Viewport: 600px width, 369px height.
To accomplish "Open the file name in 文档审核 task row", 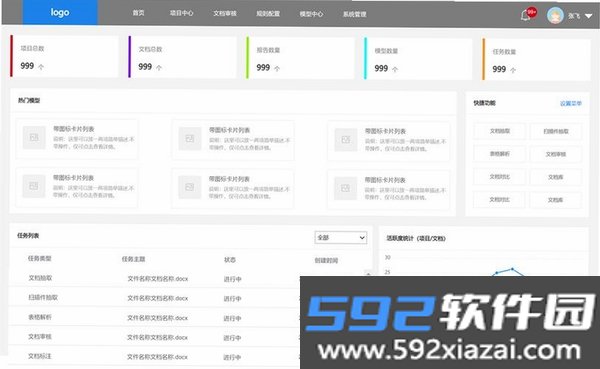I will click(157, 337).
